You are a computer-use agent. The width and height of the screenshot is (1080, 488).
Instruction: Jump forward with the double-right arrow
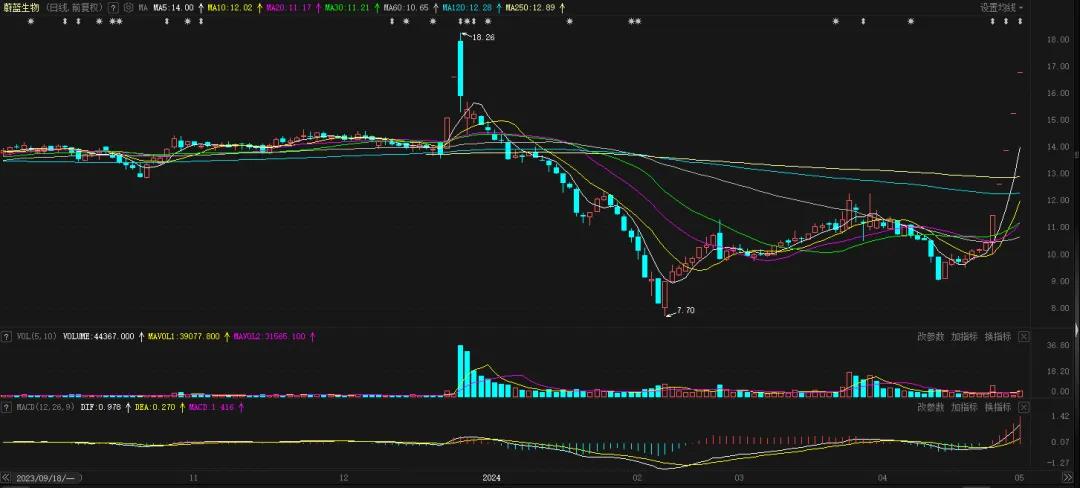(x=1067, y=478)
